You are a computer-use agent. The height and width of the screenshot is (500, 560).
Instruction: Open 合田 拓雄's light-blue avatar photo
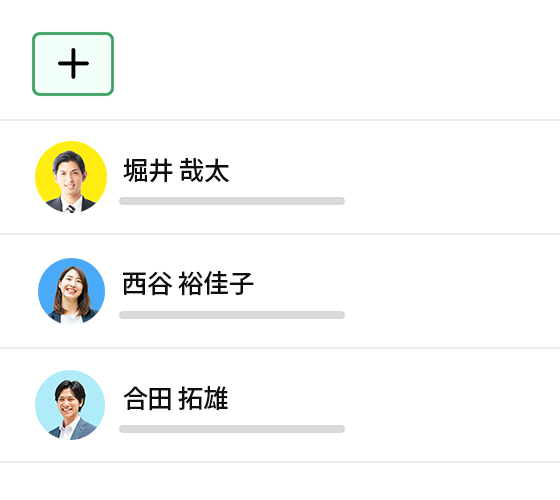pos(70,405)
